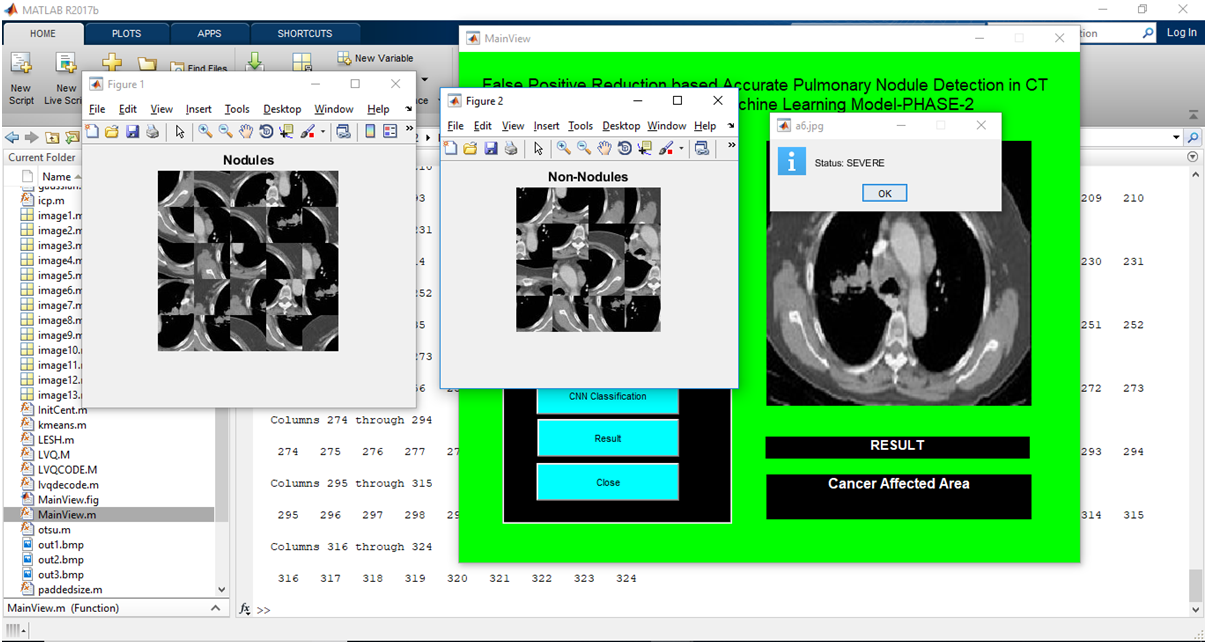1205x642 pixels.
Task: Click the Rotate 3D tool in Figure 1
Action: (266, 131)
